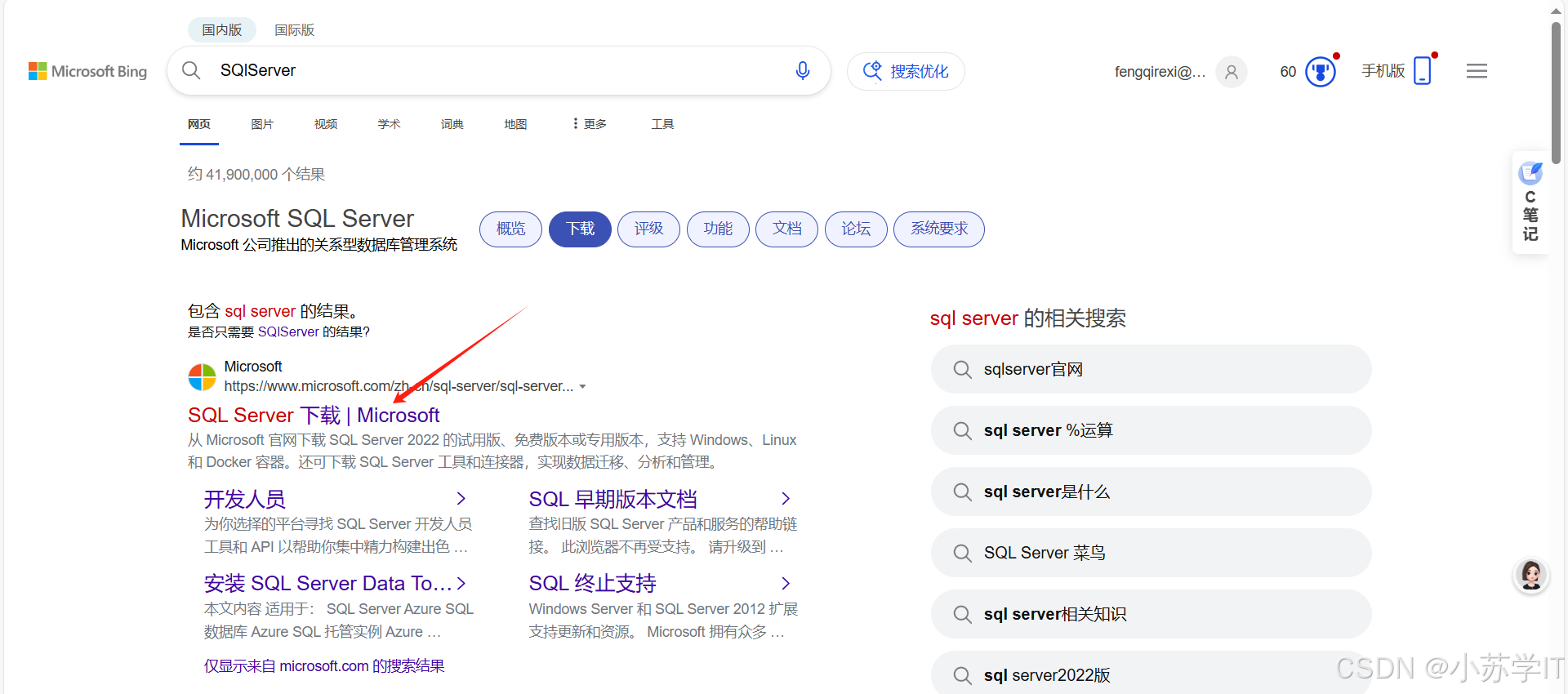Select the 视频 videos tab

pos(326,124)
